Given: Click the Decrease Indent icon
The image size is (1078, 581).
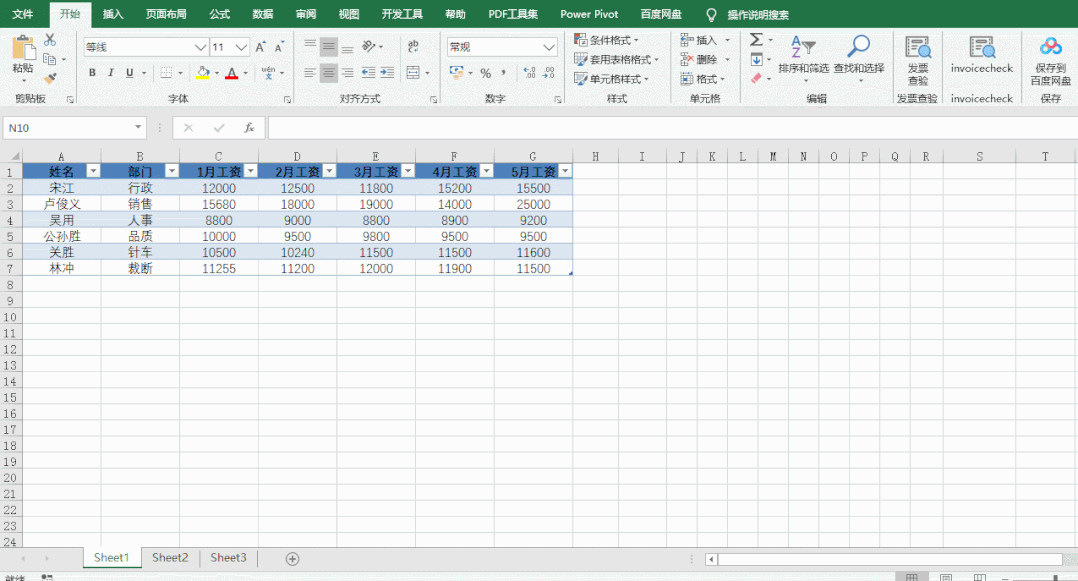Looking at the screenshot, I should tap(368, 73).
